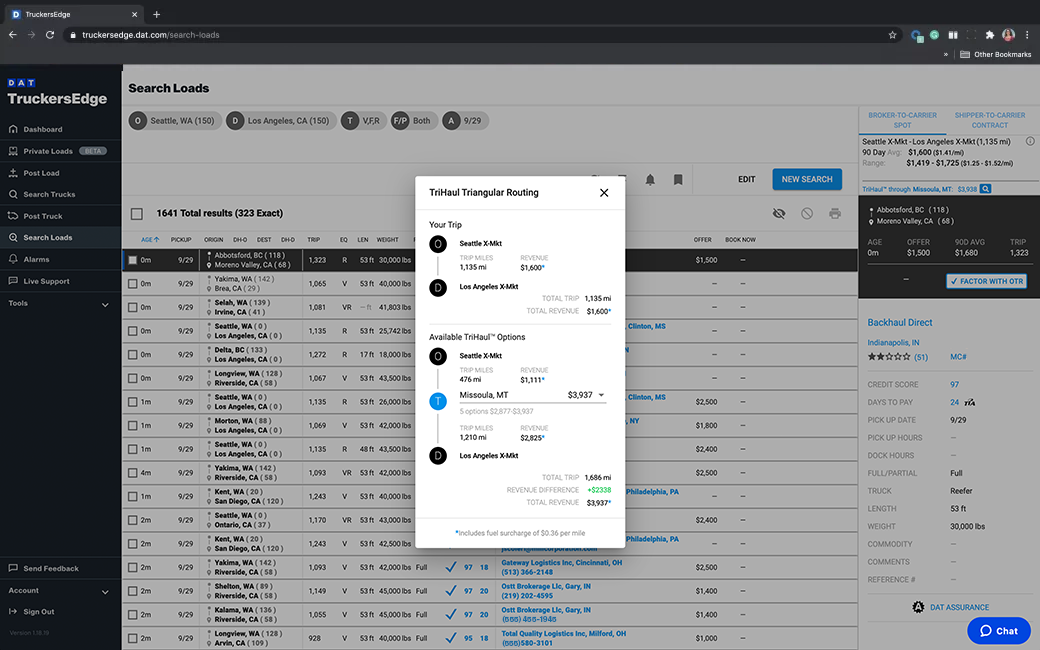
Task: Check the Seattle to Ontario load checkbox
Action: 133,520
